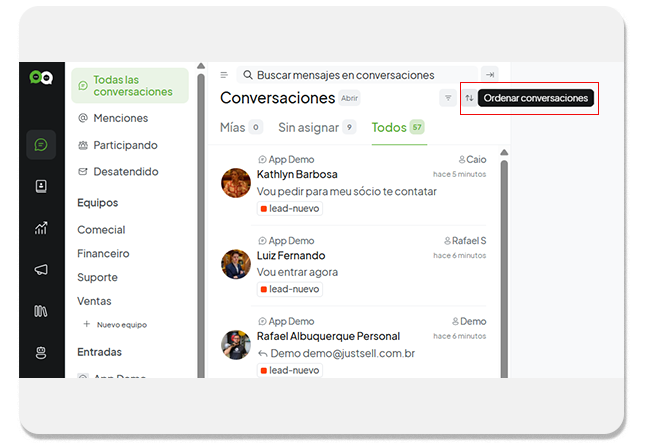Open the Financeiro team
This screenshot has height=444, width=651.
tap(103, 254)
